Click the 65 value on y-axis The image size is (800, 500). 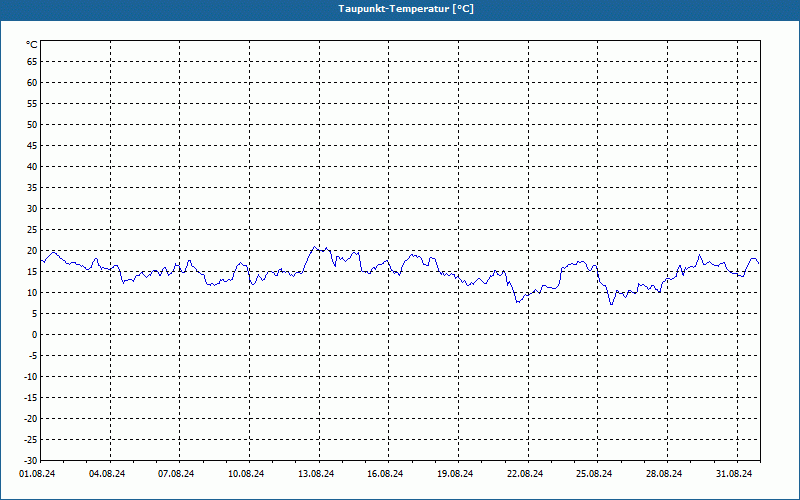point(32,62)
